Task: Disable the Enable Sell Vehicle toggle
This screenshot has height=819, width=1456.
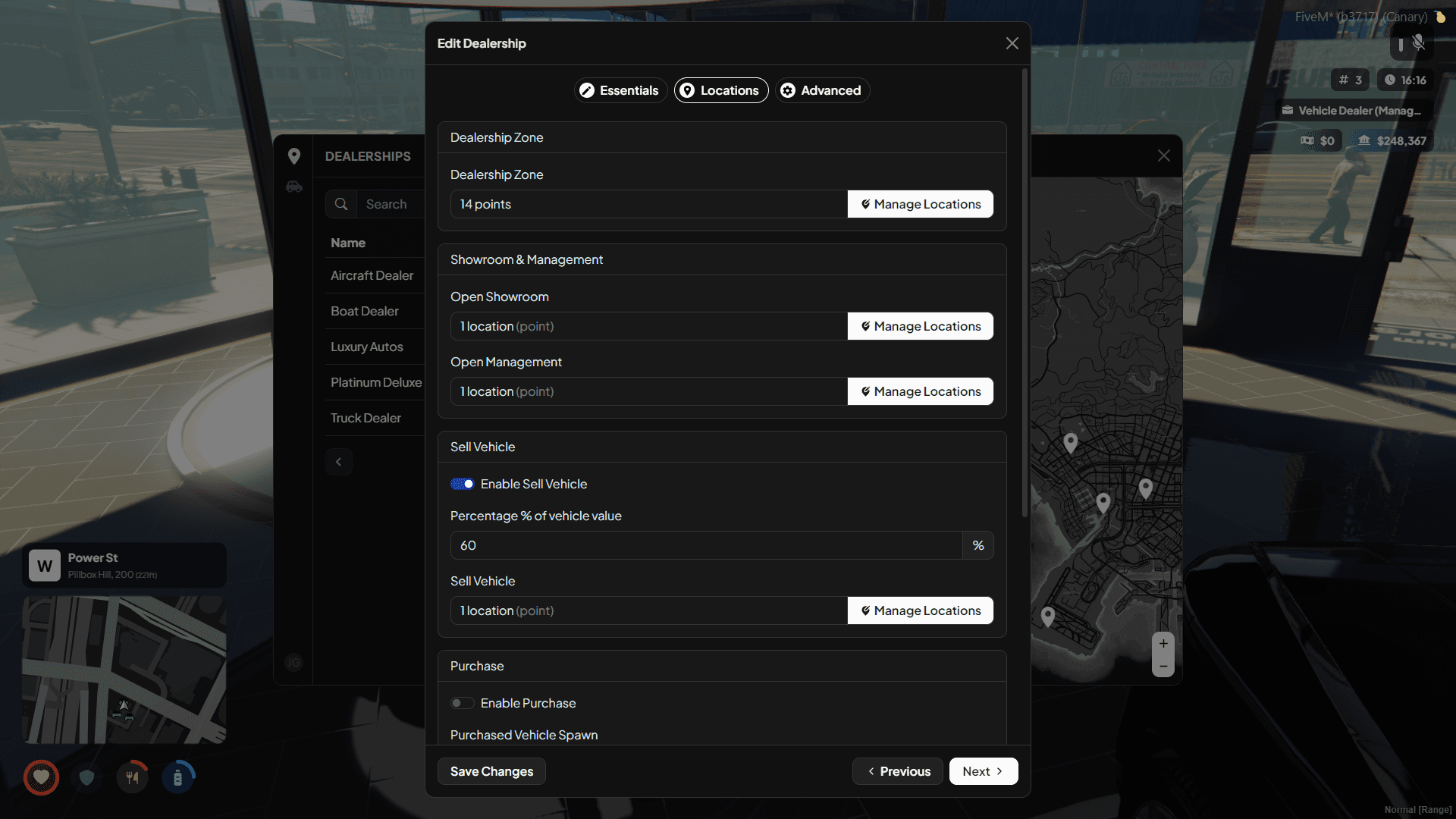Action: tap(463, 484)
